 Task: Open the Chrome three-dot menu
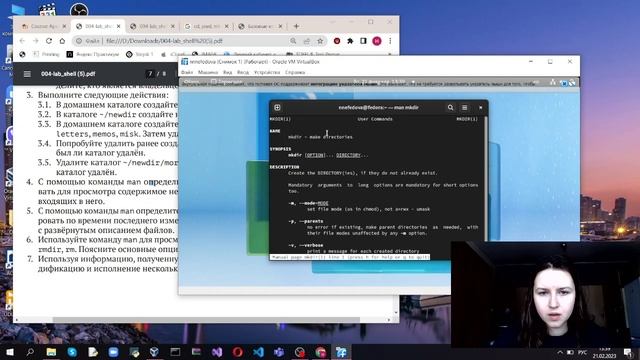click(x=390, y=41)
